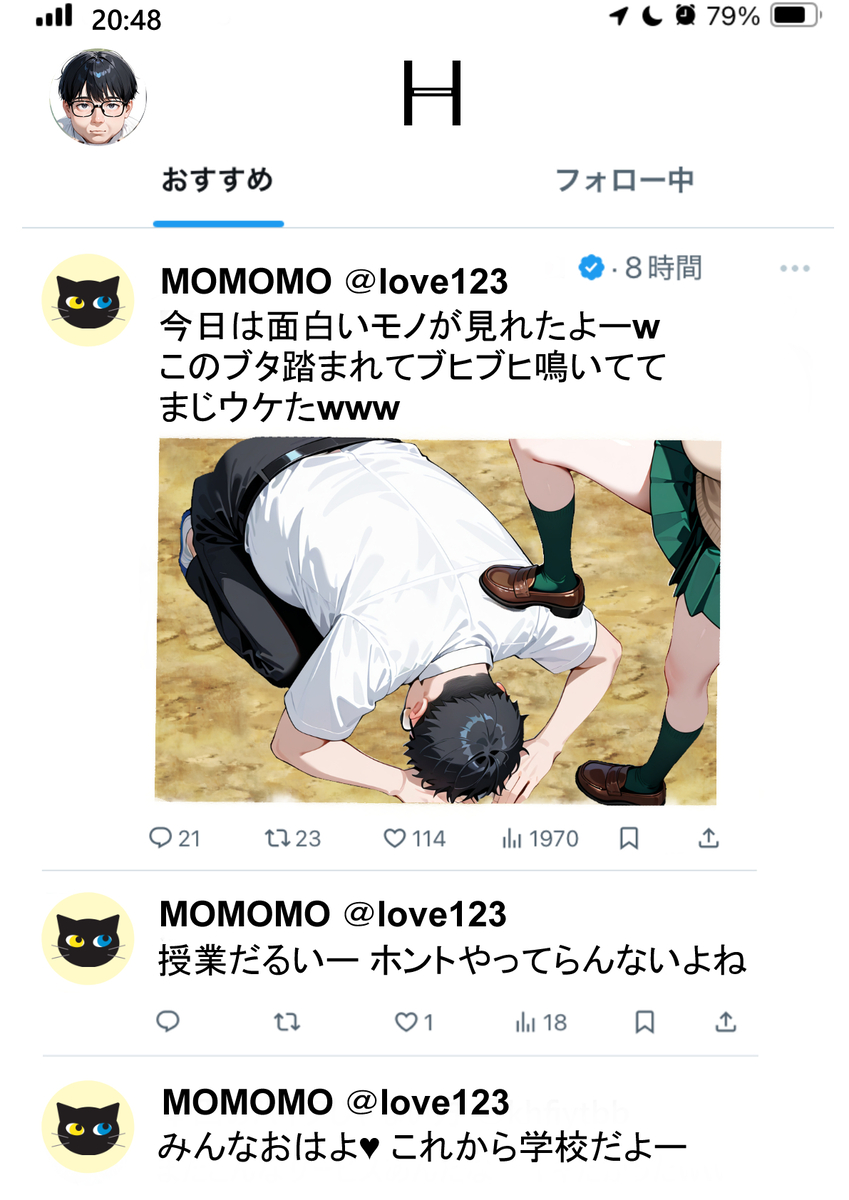
Task: Open MOMOMO @love123 name on first post
Action: (334, 282)
